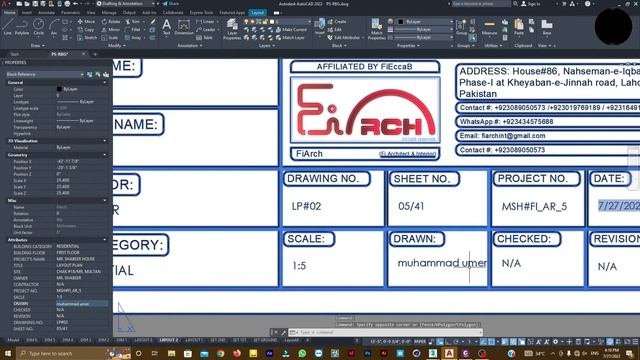640x360 pixels.
Task: Open the Layer name dropdown in Layers panel
Action: coord(278,22)
